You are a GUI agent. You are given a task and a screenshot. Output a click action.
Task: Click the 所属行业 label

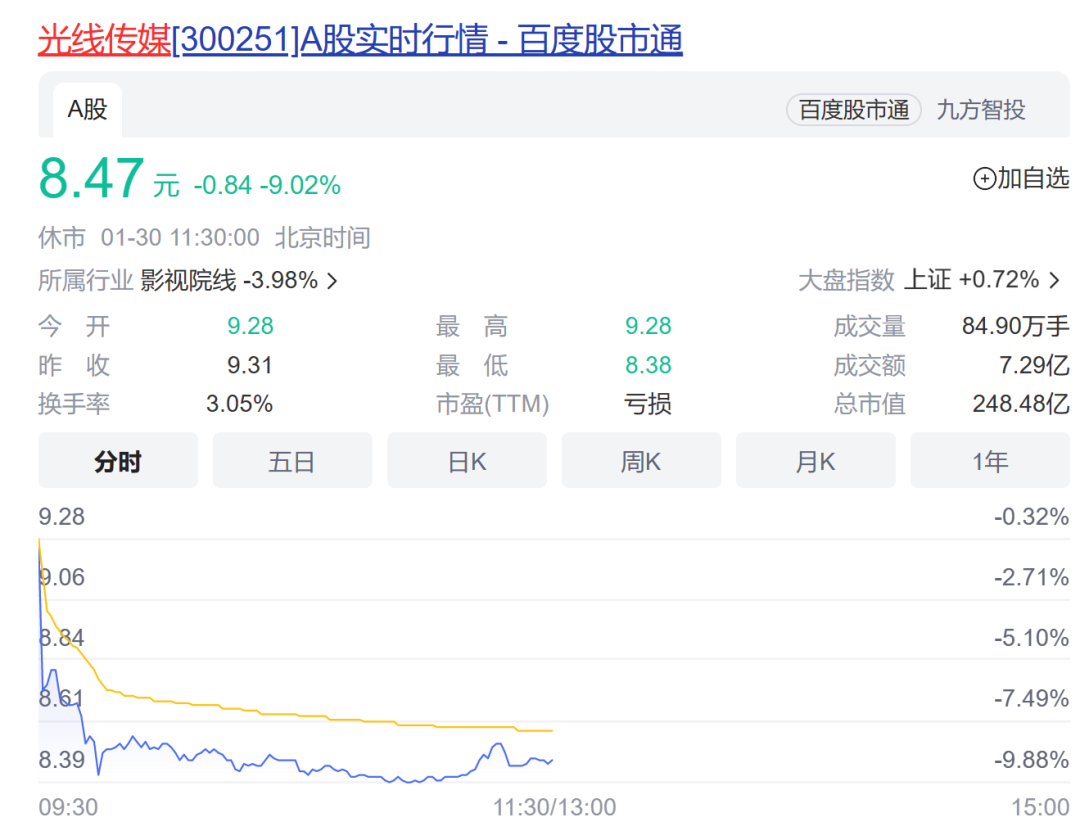click(85, 280)
